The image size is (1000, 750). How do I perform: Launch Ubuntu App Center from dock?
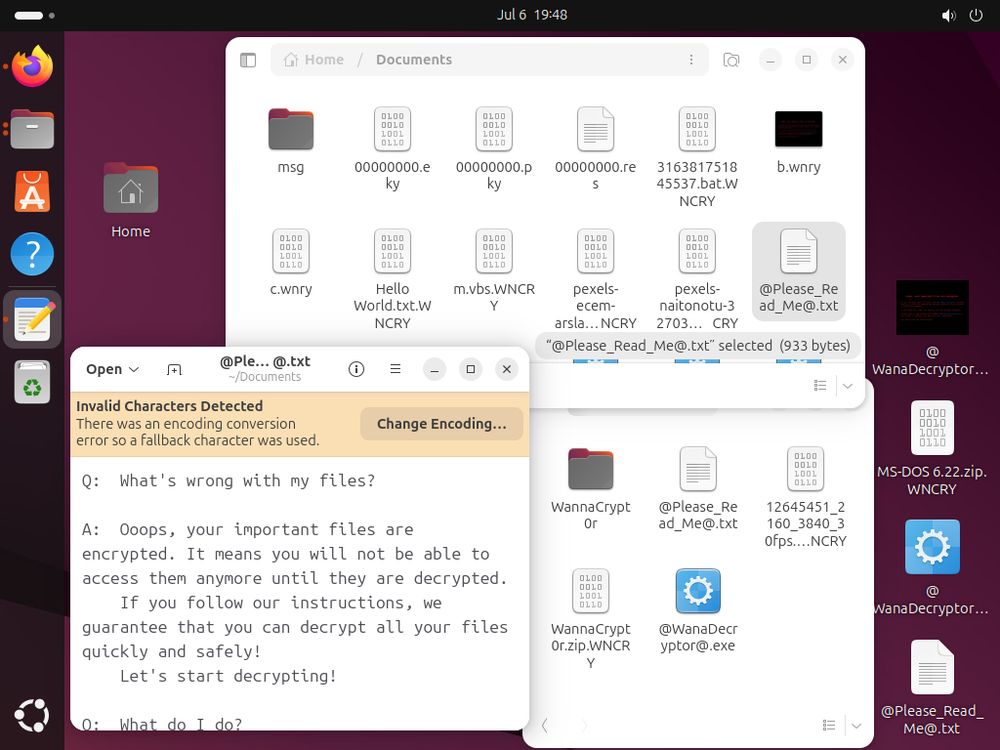[32, 191]
